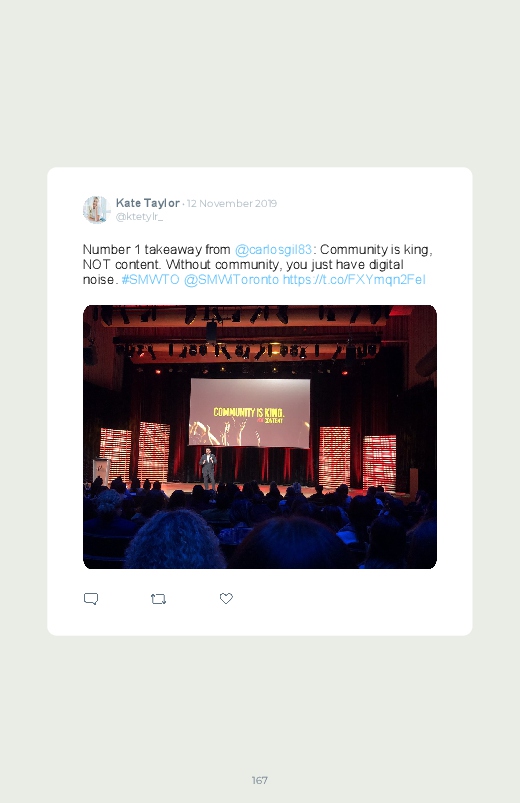520x803 pixels.
Task: Open the @SMWiToronto mention link
Action: [x=231, y=280]
